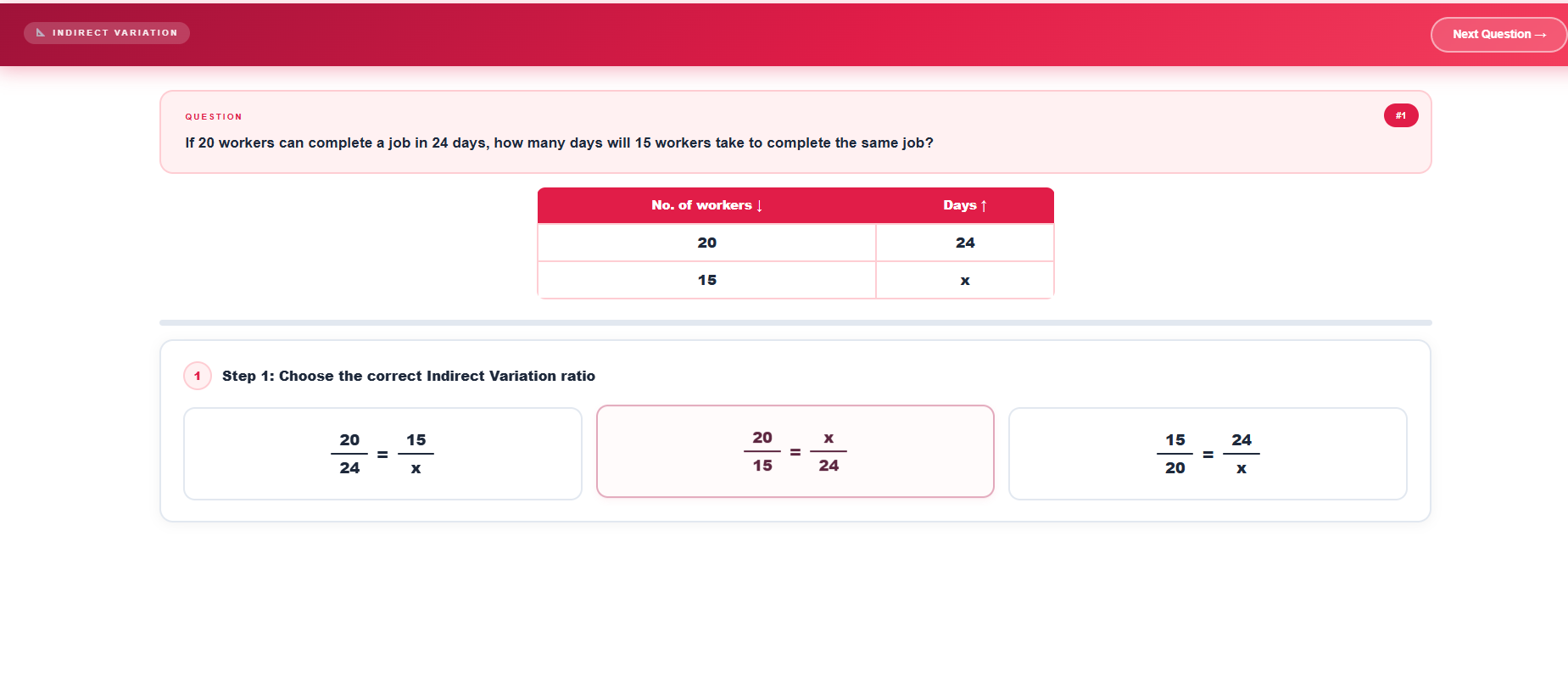
Task: Click the progress bar below the table
Action: pos(795,322)
